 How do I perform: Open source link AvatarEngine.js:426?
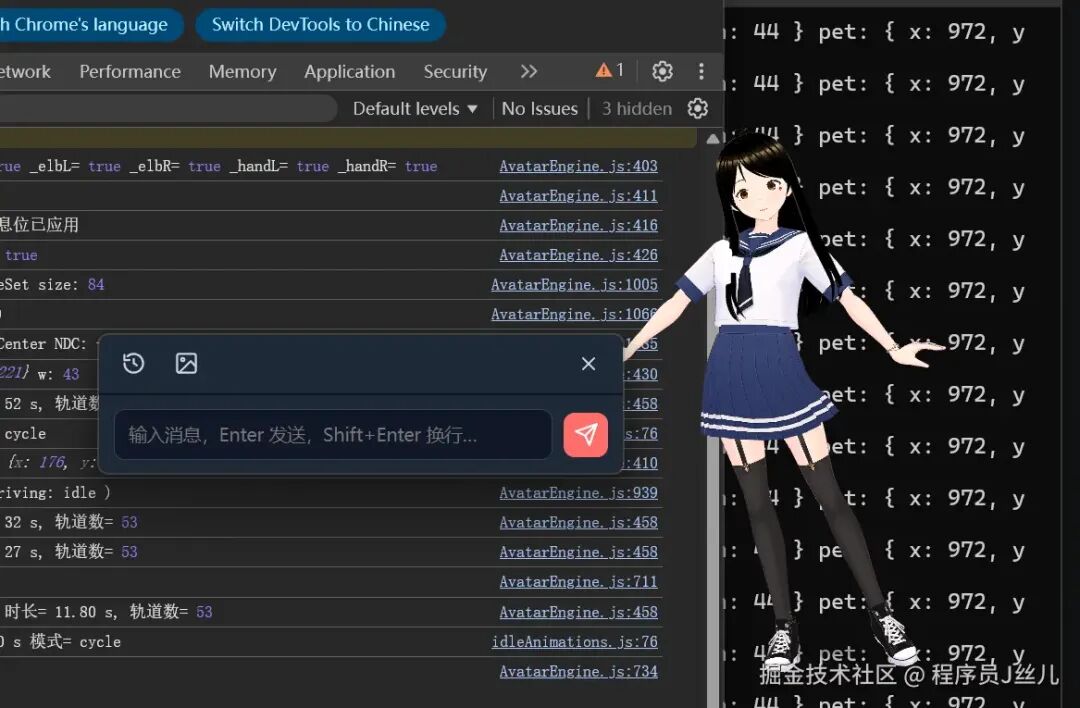click(579, 255)
